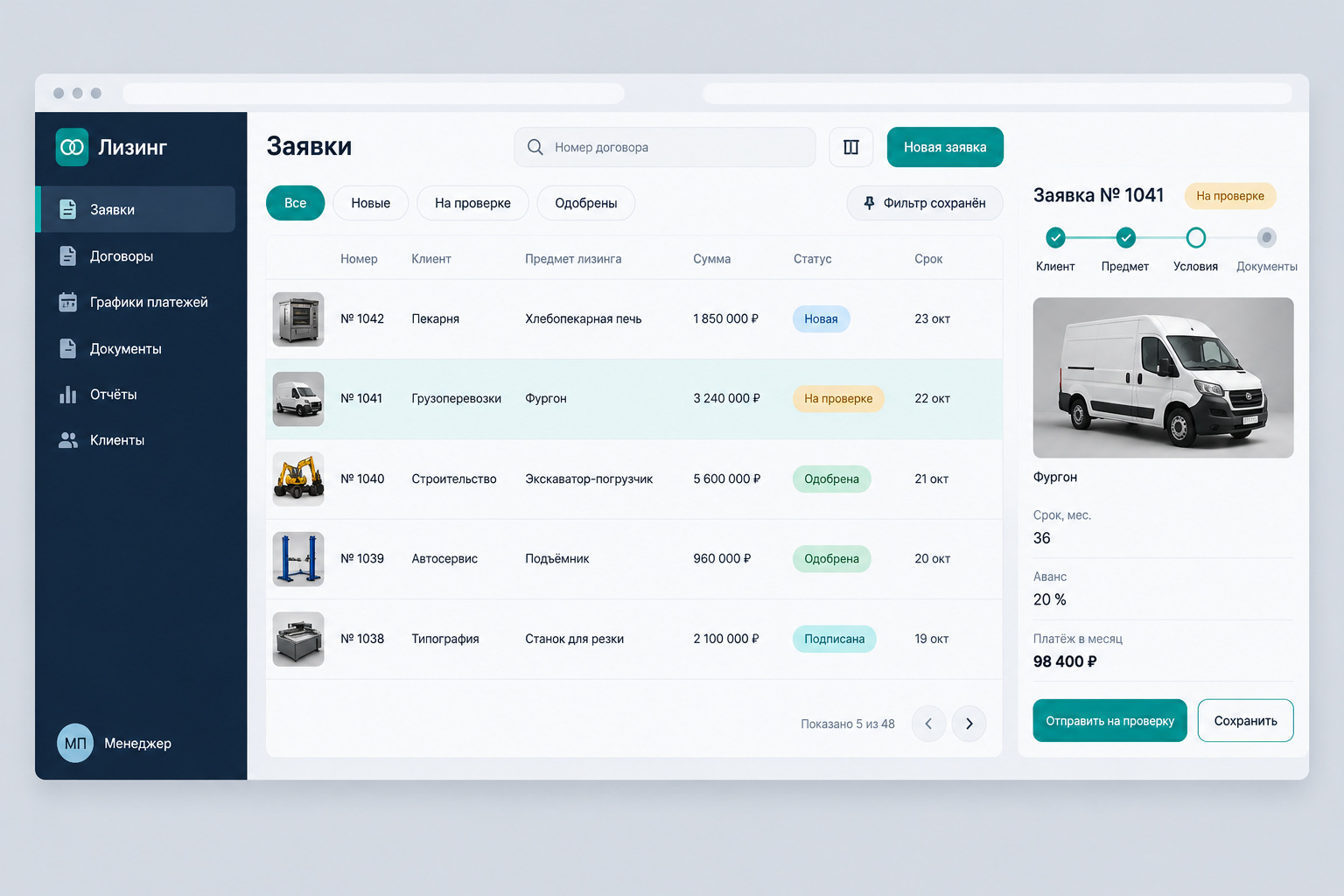Image resolution: width=1344 pixels, height=896 pixels.
Task: Select the Экскаватор-погрузчик cell
Action: point(589,479)
